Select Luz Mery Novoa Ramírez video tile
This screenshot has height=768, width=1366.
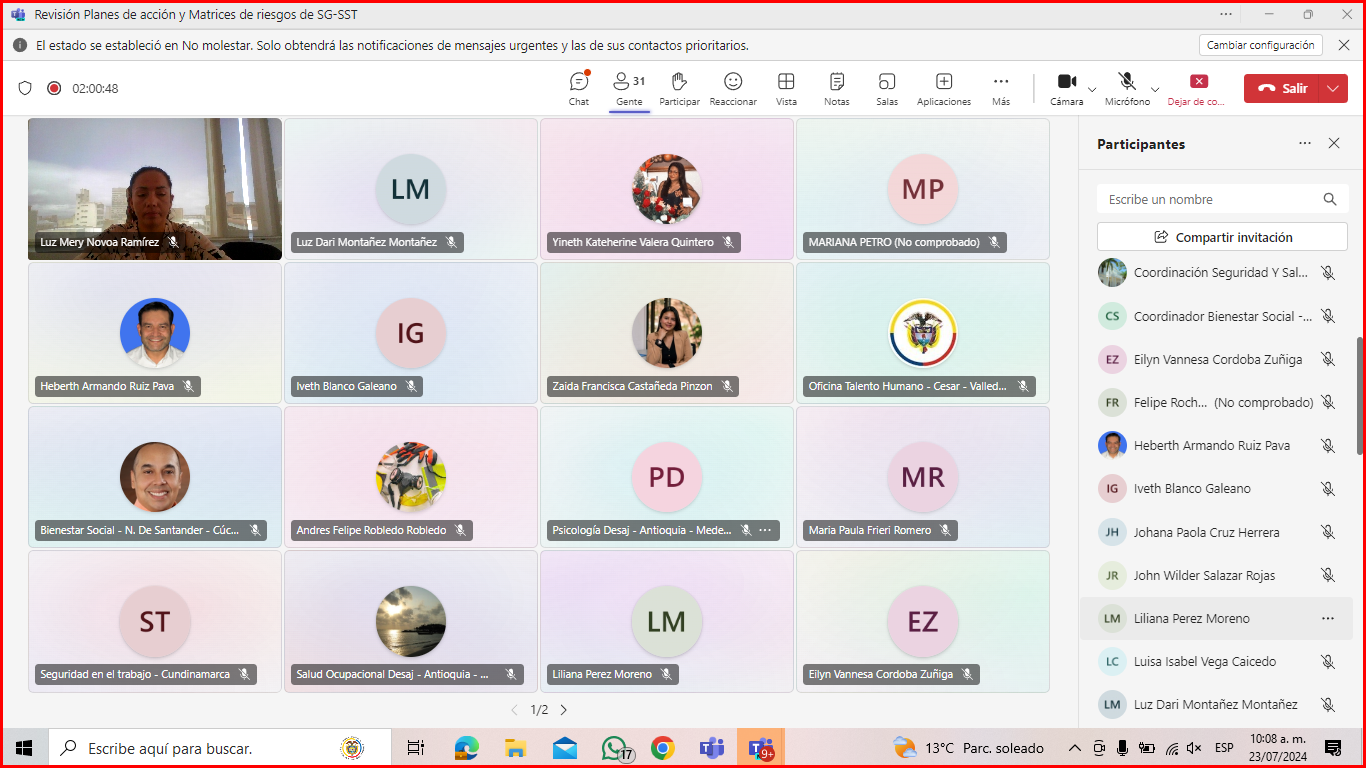155,189
